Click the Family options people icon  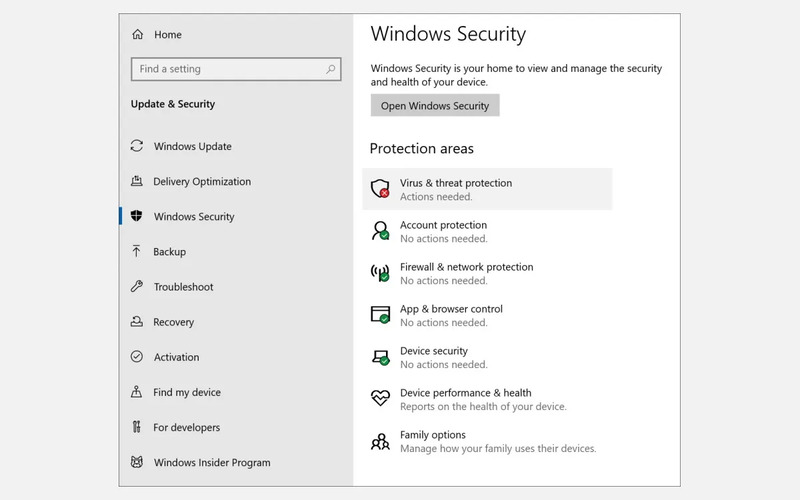click(380, 441)
